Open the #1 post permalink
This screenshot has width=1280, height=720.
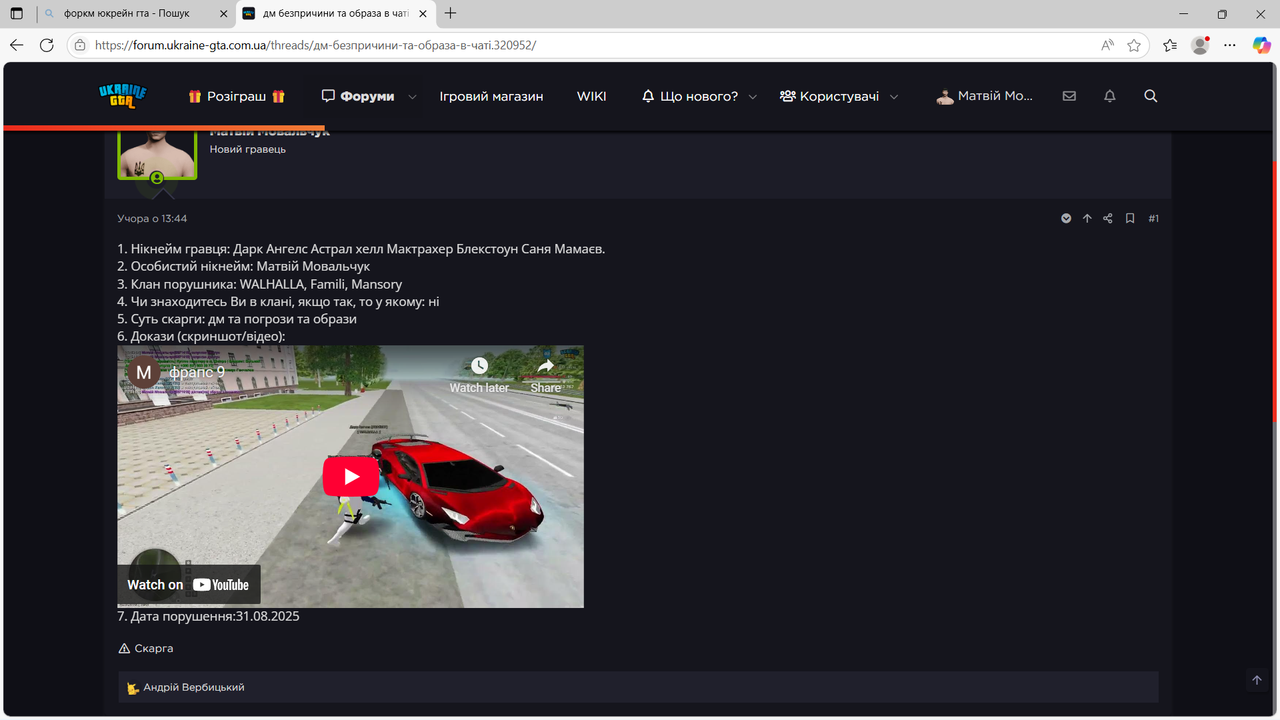1153,218
